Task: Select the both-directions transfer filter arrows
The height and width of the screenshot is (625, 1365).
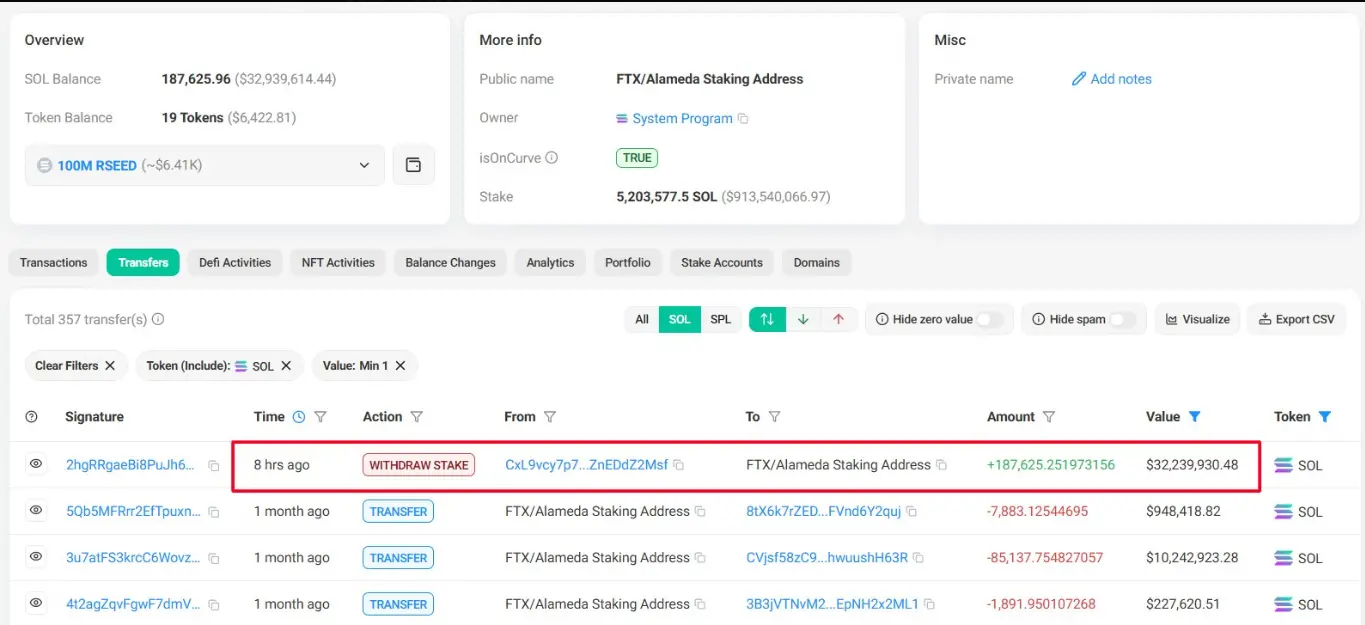Action: [767, 319]
